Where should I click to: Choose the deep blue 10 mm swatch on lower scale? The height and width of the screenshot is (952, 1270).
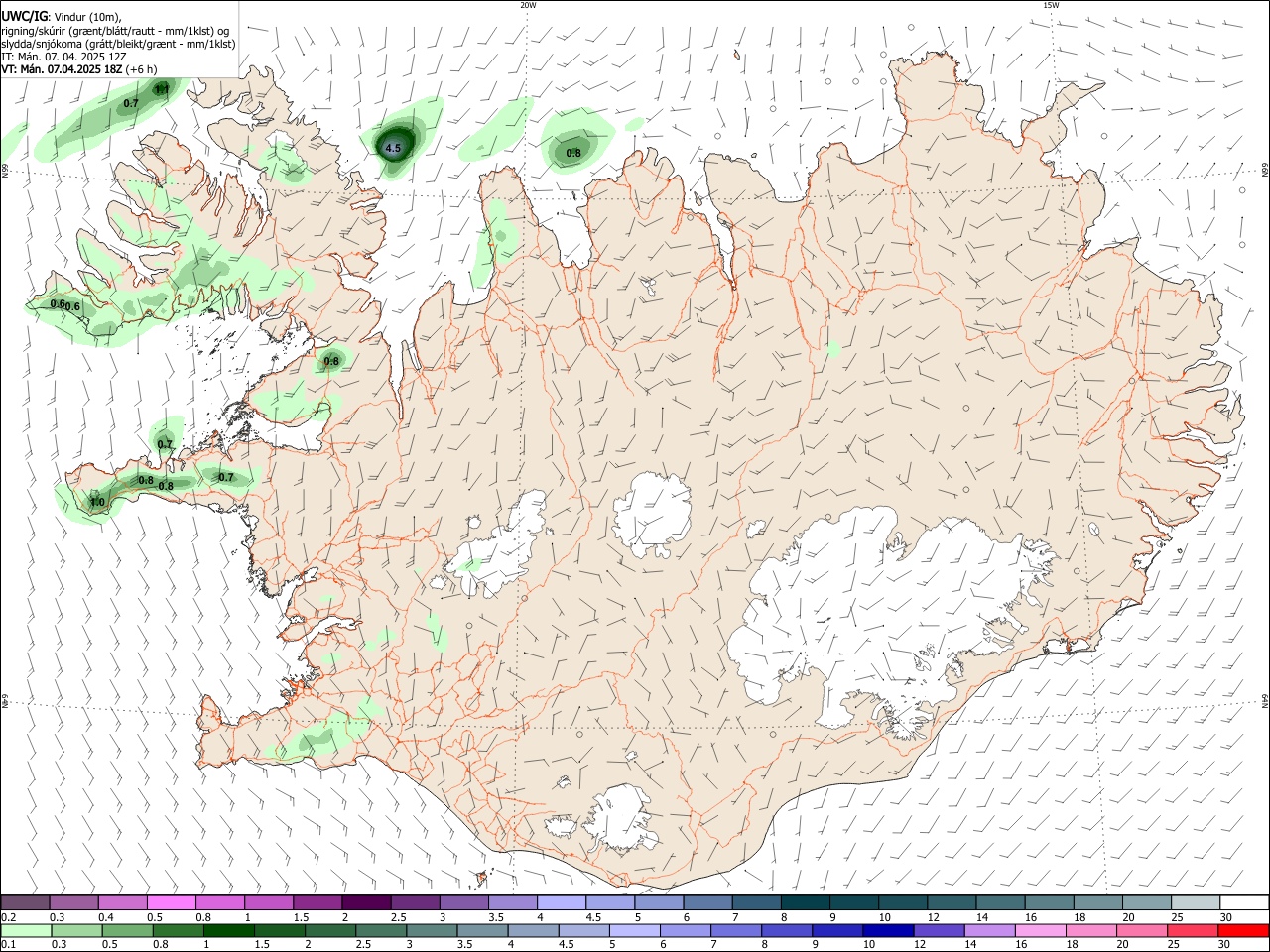[888, 930]
